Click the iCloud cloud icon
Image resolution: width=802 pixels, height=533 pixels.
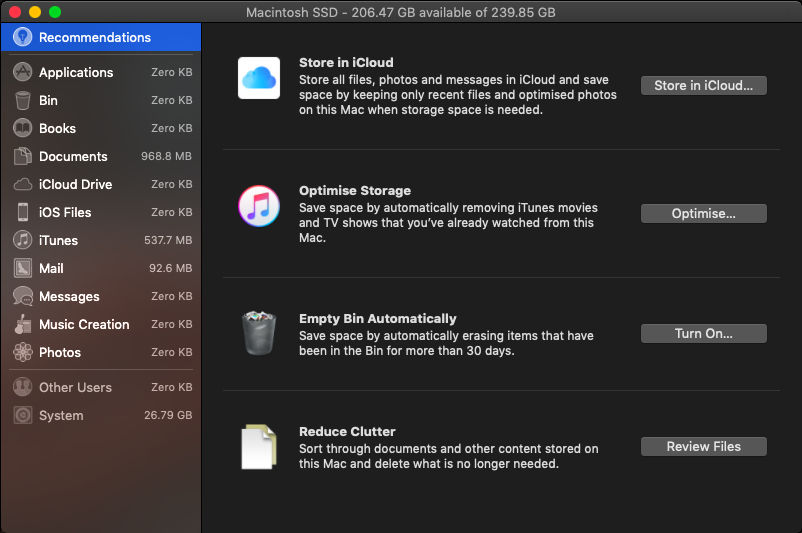pyautogui.click(x=258, y=78)
